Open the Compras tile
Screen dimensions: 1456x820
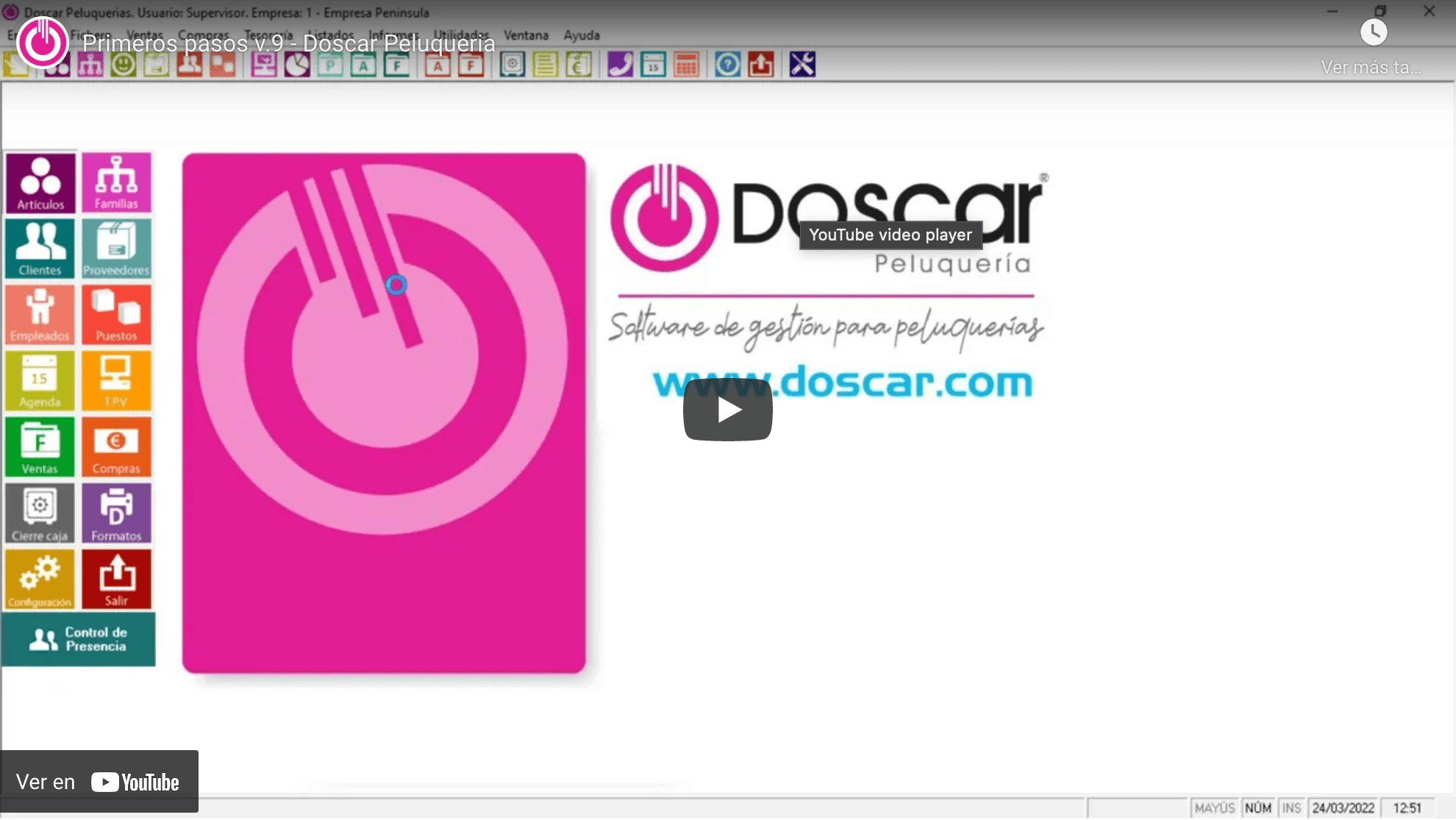(116, 447)
